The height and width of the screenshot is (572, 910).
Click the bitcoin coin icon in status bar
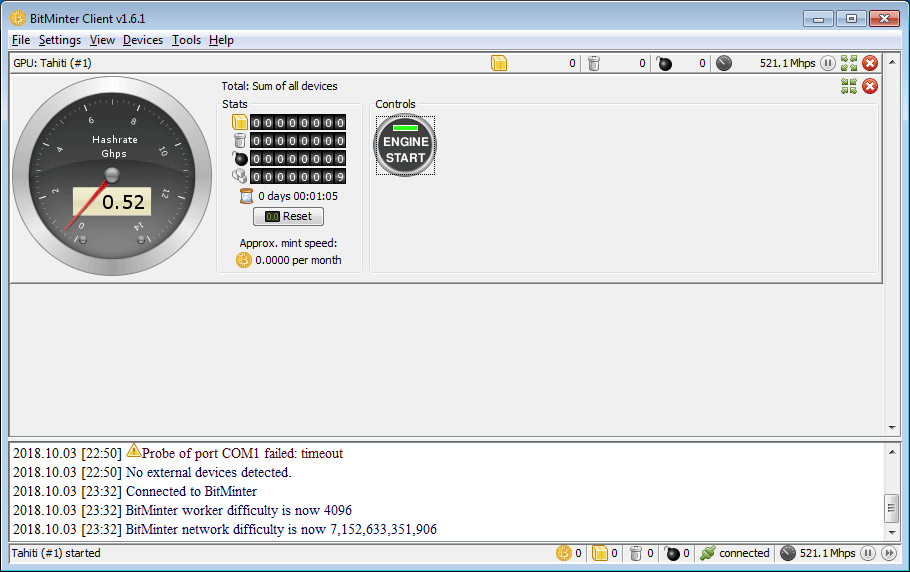pyautogui.click(x=564, y=553)
